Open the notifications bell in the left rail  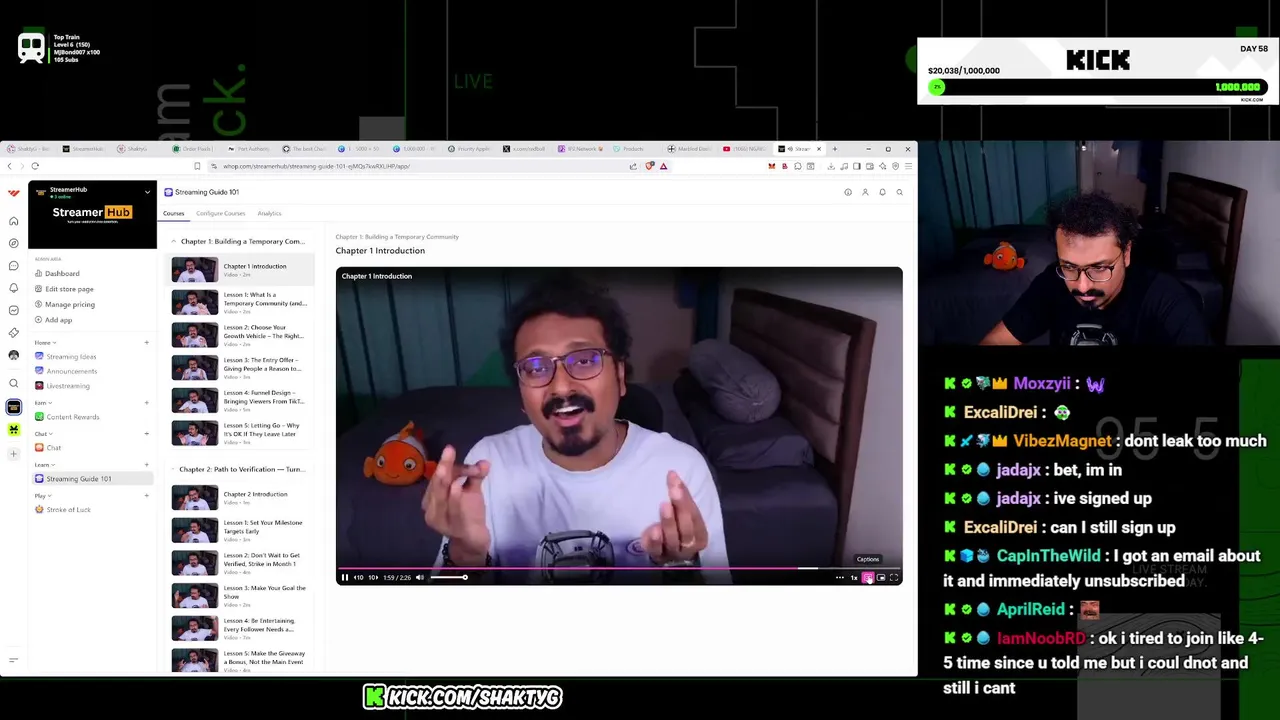point(14,288)
